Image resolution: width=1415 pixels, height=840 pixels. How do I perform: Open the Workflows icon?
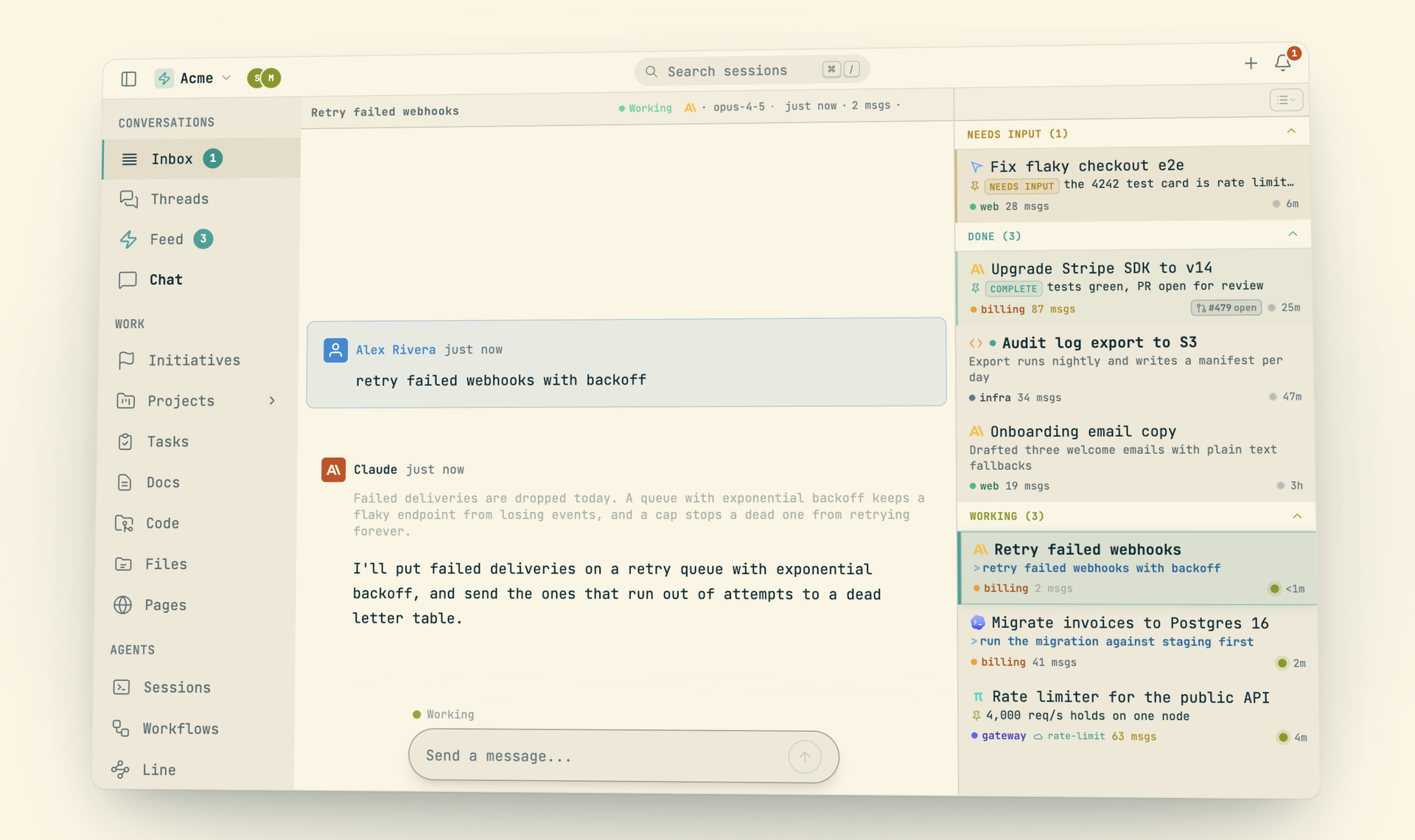[121, 729]
